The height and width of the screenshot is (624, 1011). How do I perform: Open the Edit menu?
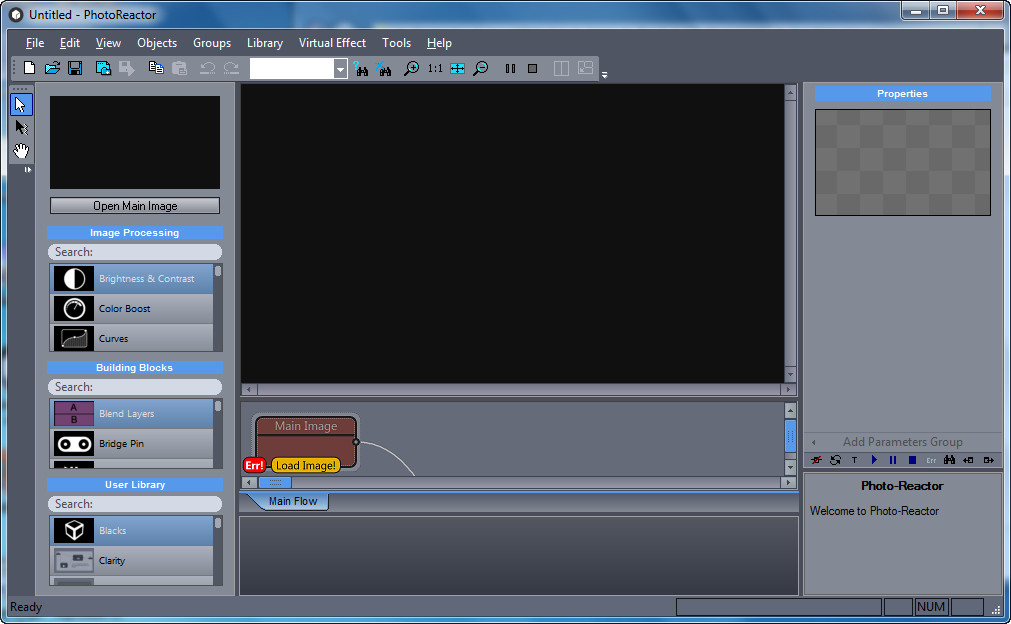70,43
